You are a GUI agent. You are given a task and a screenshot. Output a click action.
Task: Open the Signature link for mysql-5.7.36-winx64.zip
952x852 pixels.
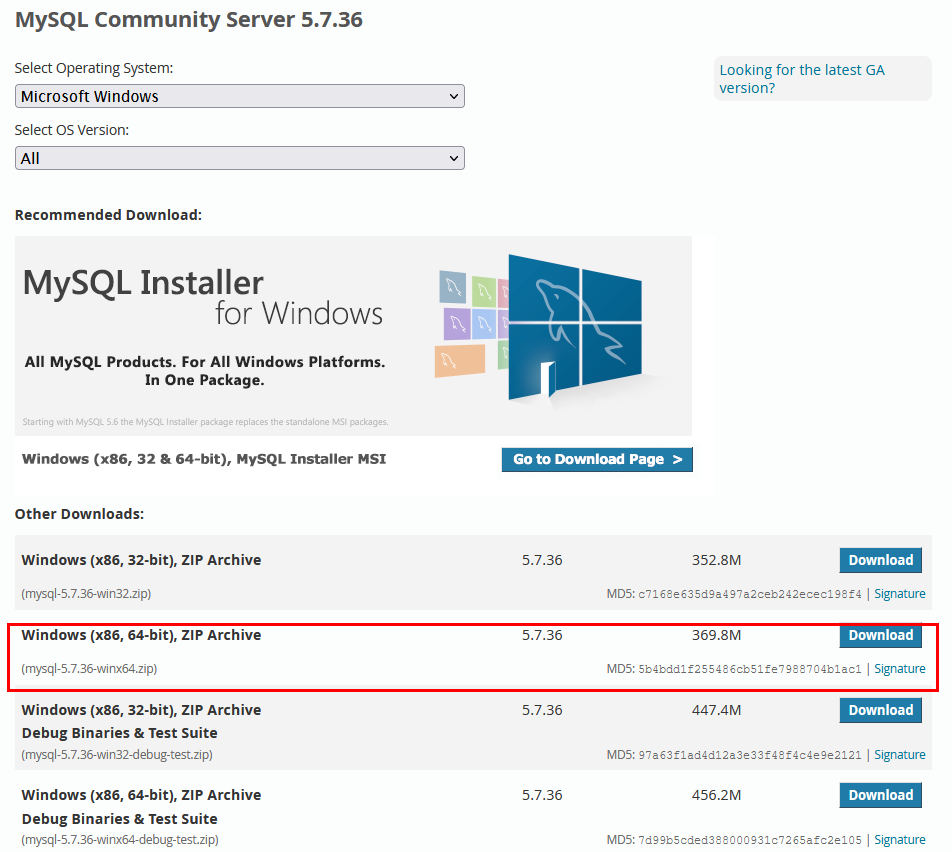point(899,668)
